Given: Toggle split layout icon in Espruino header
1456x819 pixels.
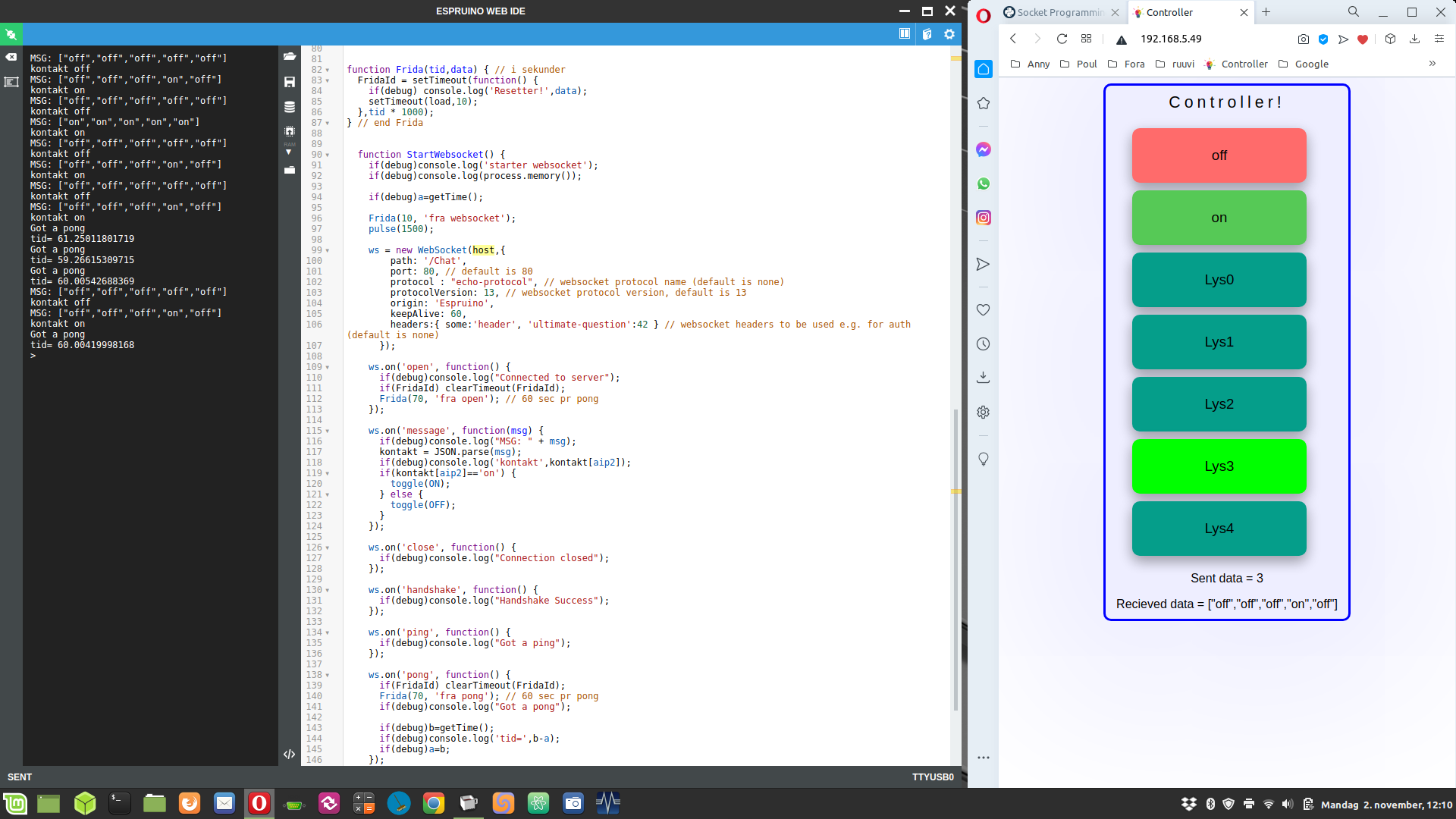Looking at the screenshot, I should tap(904, 34).
